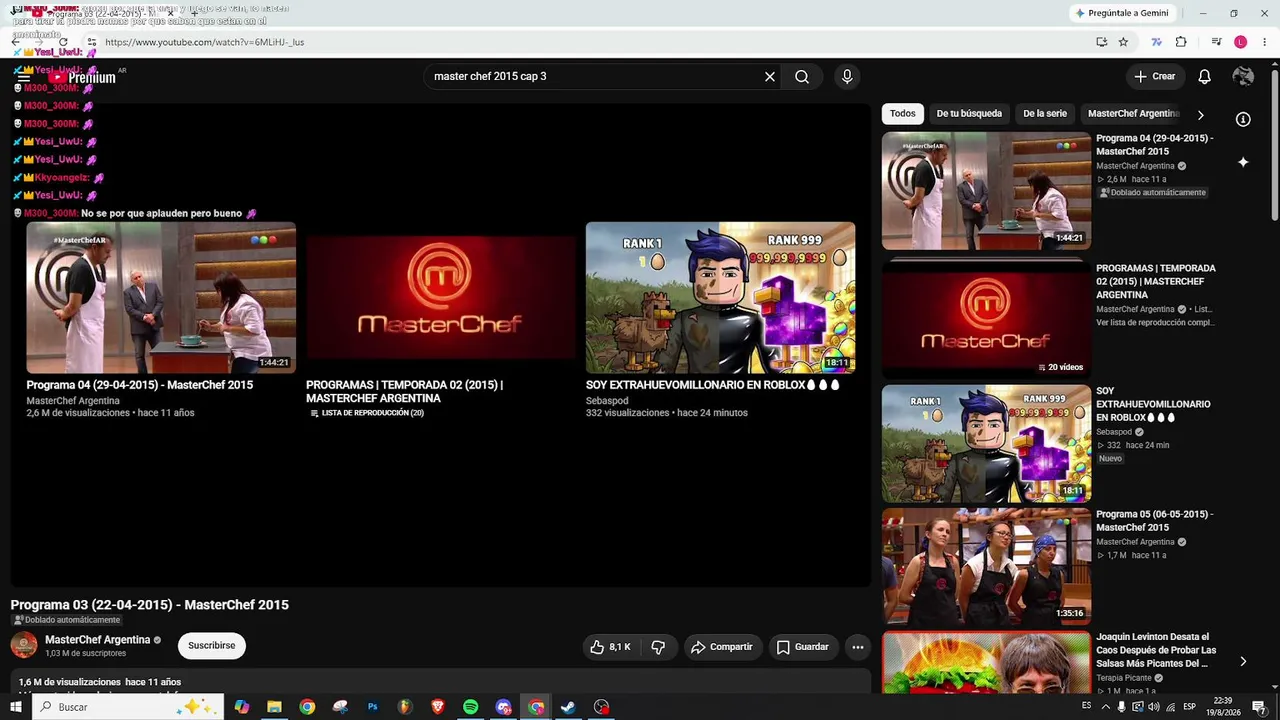The image size is (1280, 720).
Task: Show more filter chips with the chevron
Action: pyautogui.click(x=1200, y=115)
